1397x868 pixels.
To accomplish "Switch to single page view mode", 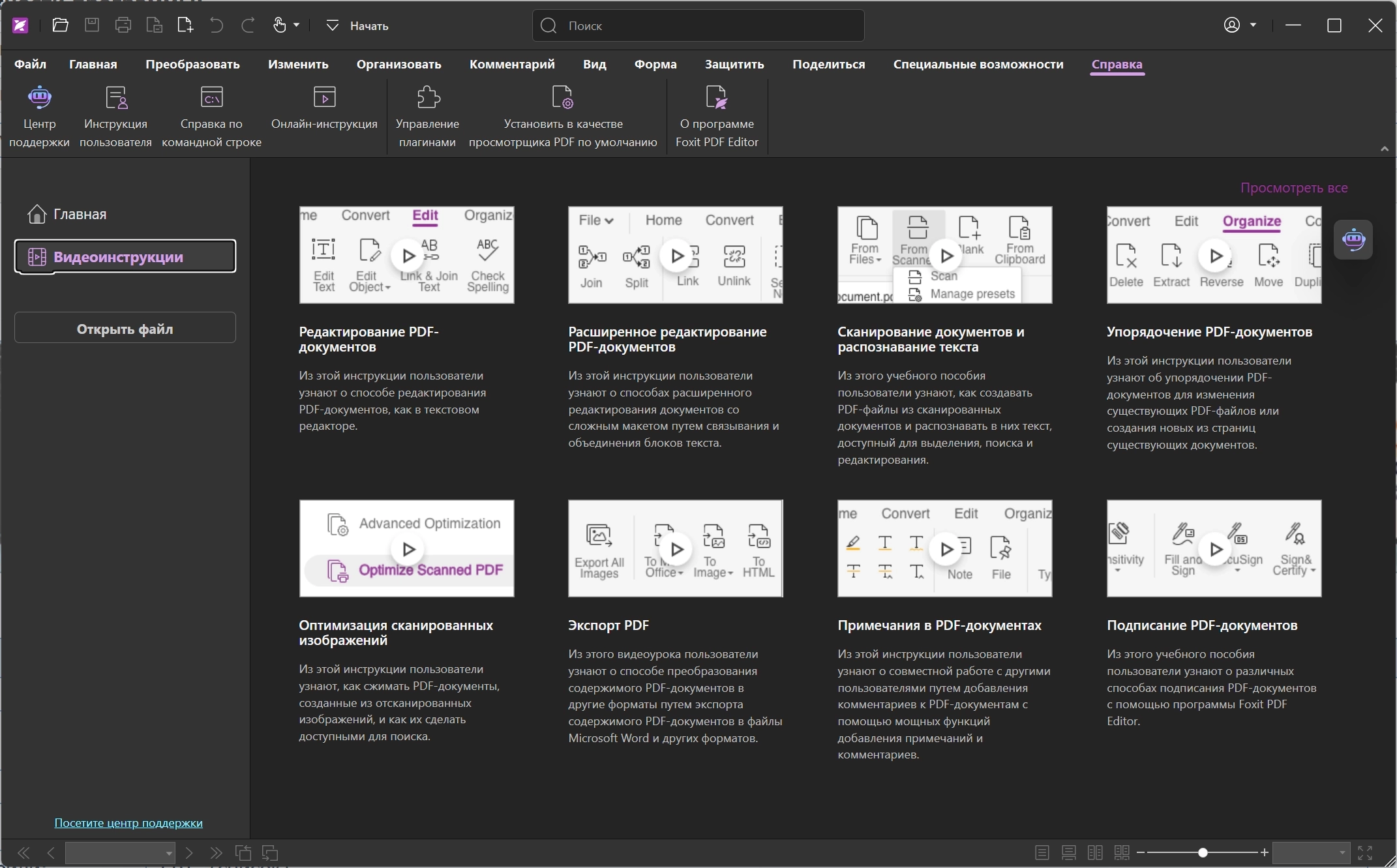I will click(1042, 852).
